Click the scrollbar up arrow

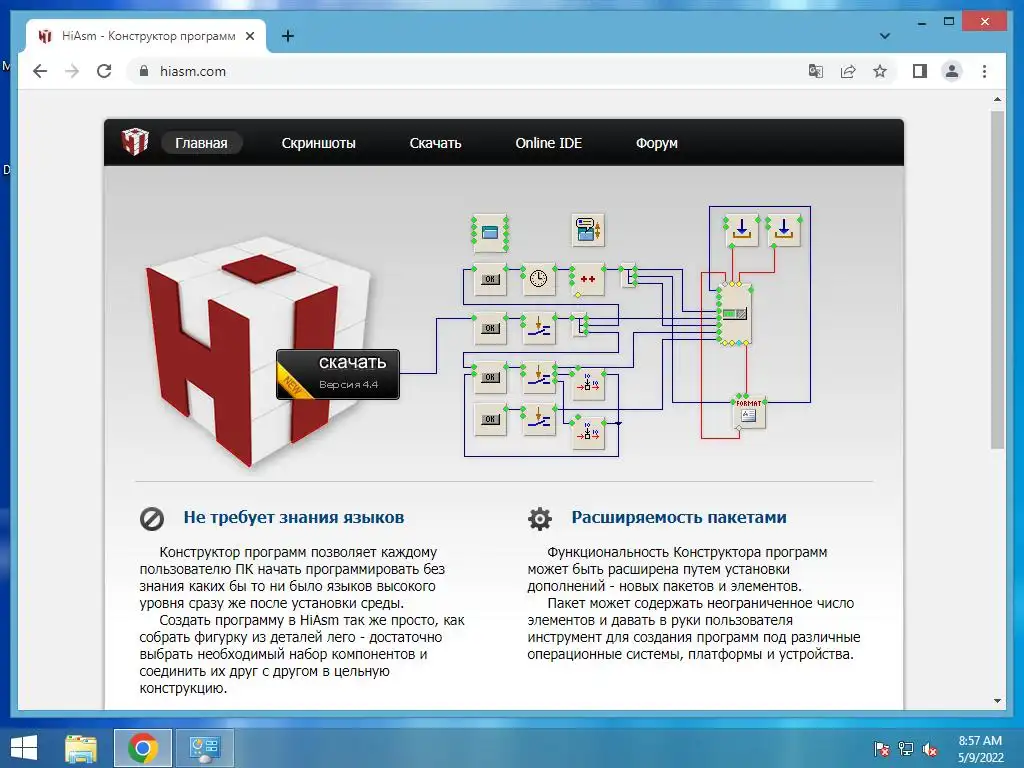997,99
